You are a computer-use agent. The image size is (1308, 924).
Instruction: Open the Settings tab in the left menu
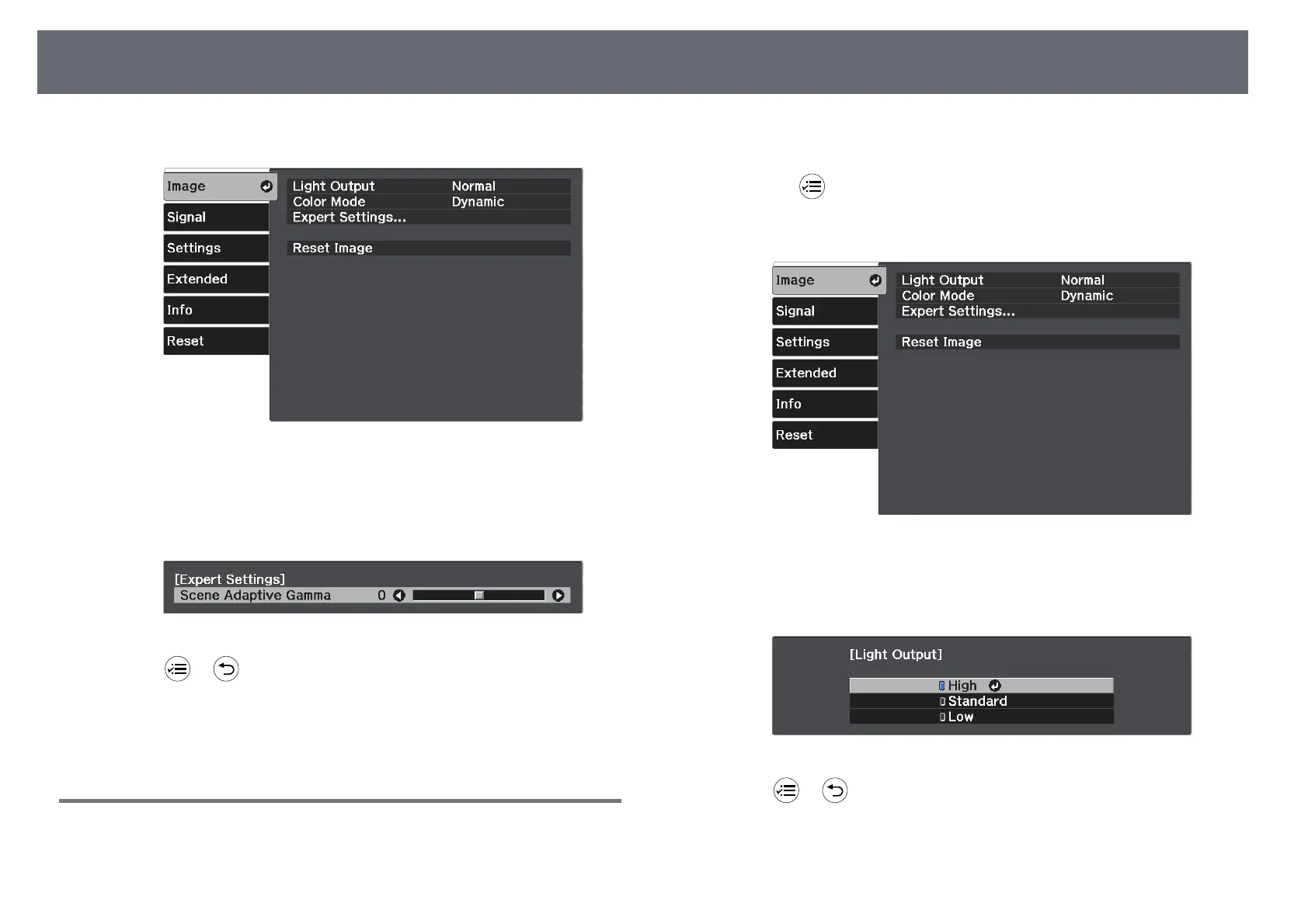point(217,248)
